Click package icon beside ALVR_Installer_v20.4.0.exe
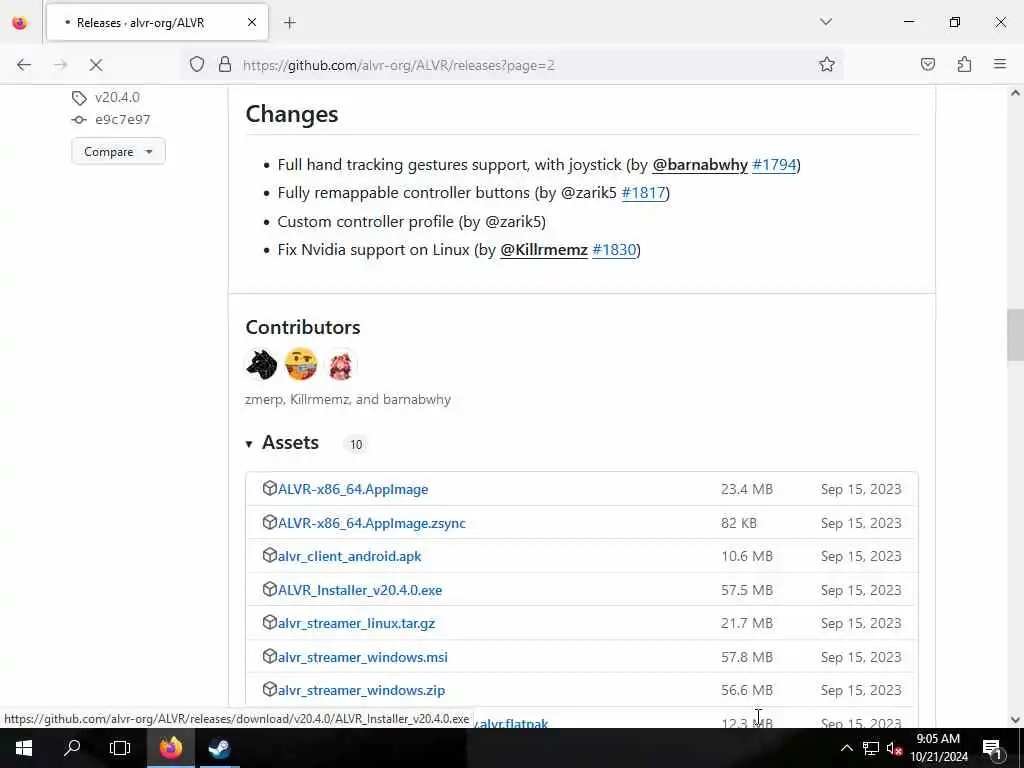The width and height of the screenshot is (1024, 768). [270, 590]
